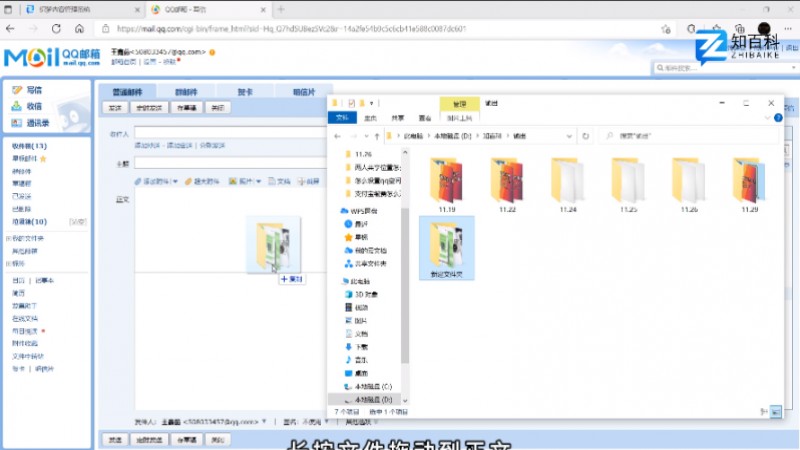The width and height of the screenshot is (800, 450).
Task: Open the 主页 tab in Explorer ribbon
Action: [x=370, y=118]
